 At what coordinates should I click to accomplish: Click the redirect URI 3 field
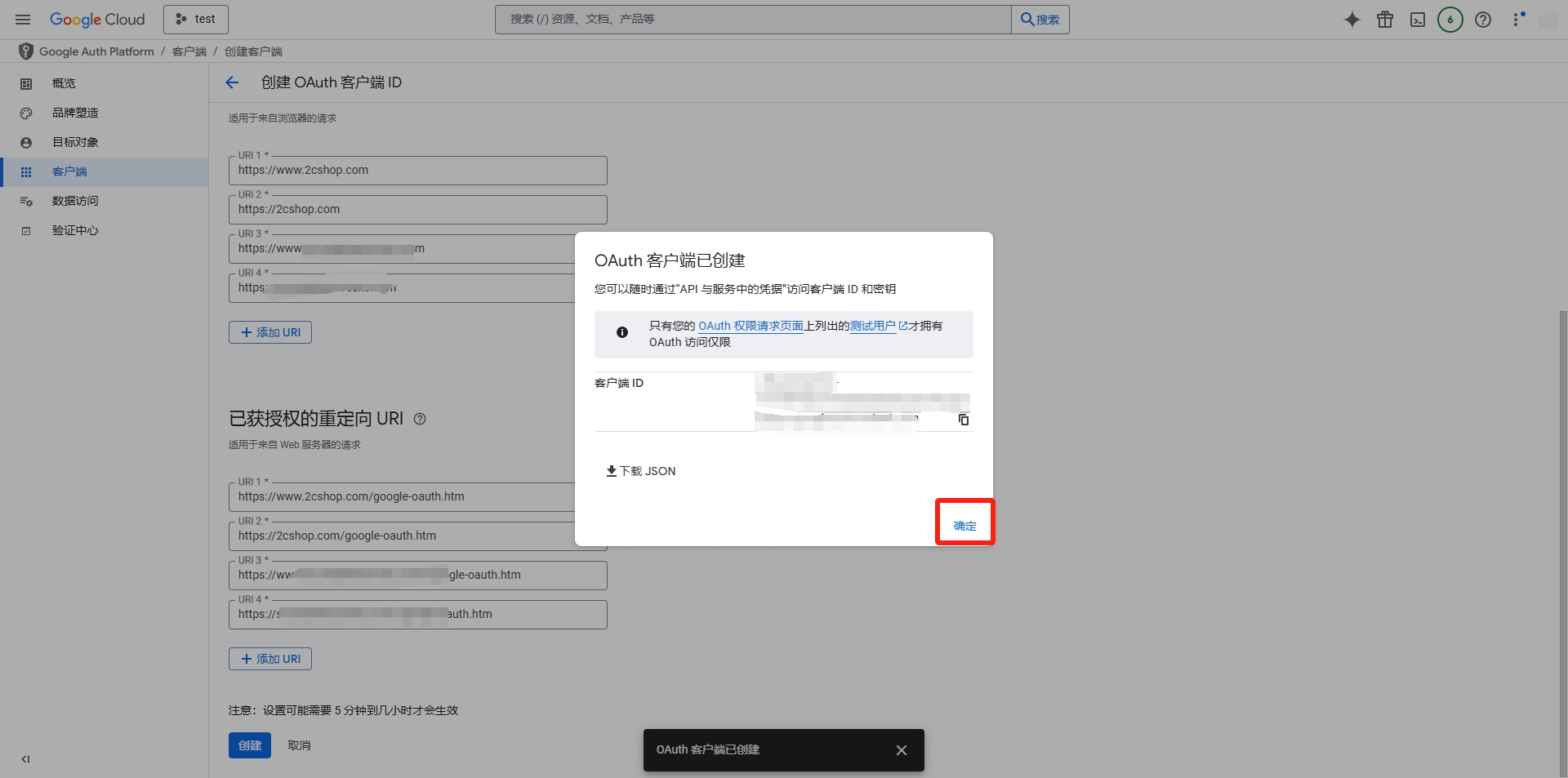pyautogui.click(x=418, y=575)
